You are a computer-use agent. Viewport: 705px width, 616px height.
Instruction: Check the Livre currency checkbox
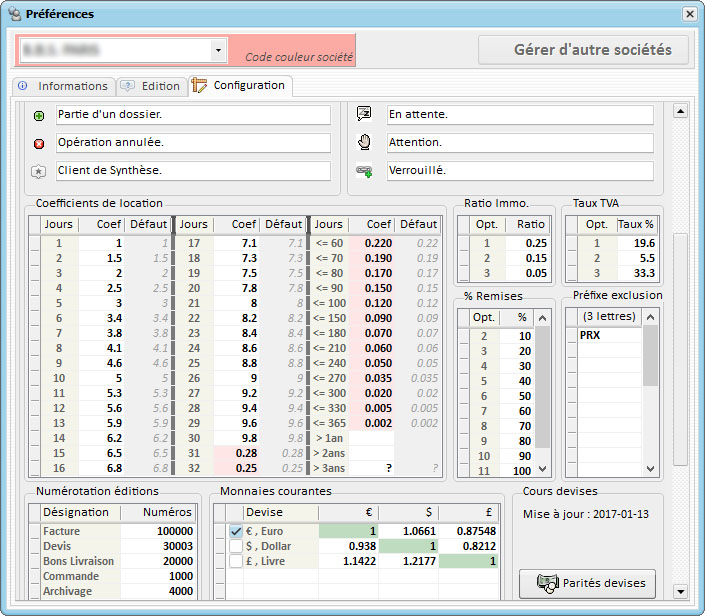[x=236, y=563]
